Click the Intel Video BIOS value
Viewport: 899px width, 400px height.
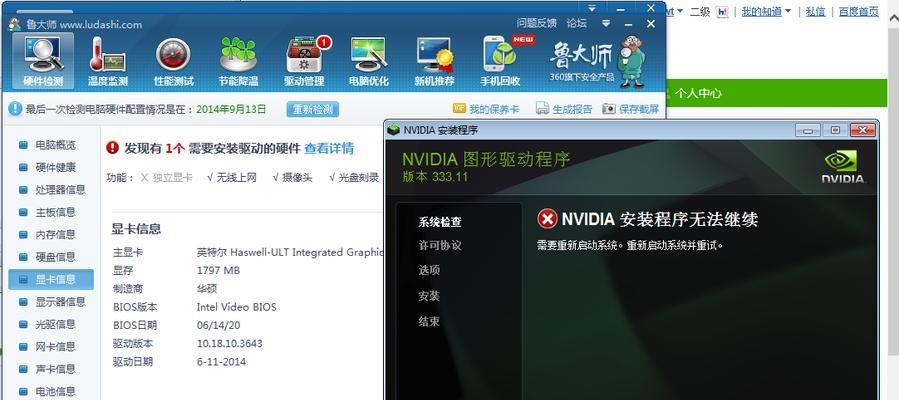click(x=236, y=307)
